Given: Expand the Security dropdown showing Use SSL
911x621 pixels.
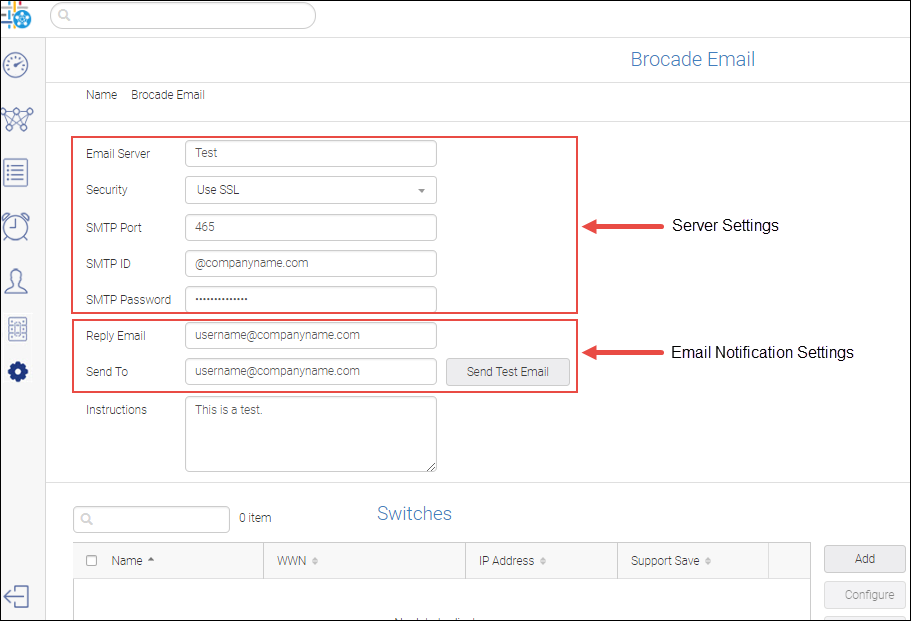Looking at the screenshot, I should (310, 190).
